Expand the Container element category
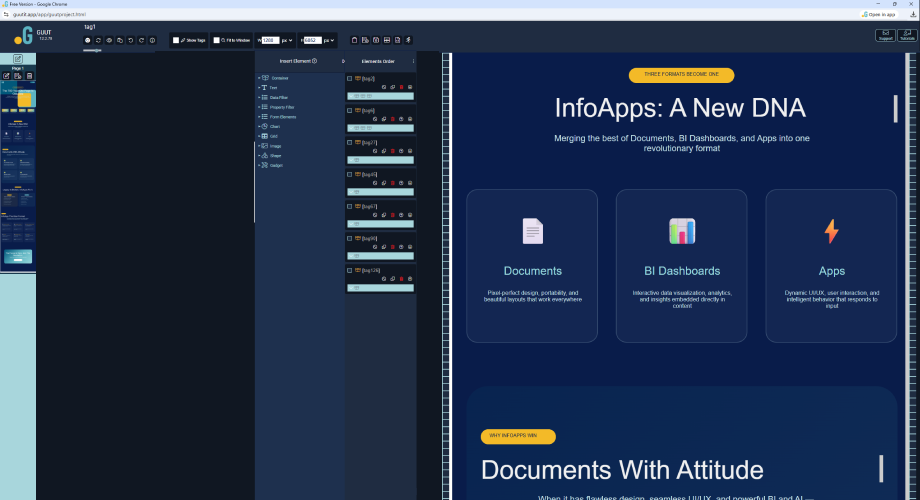This screenshot has width=920, height=500. pyautogui.click(x=258, y=78)
